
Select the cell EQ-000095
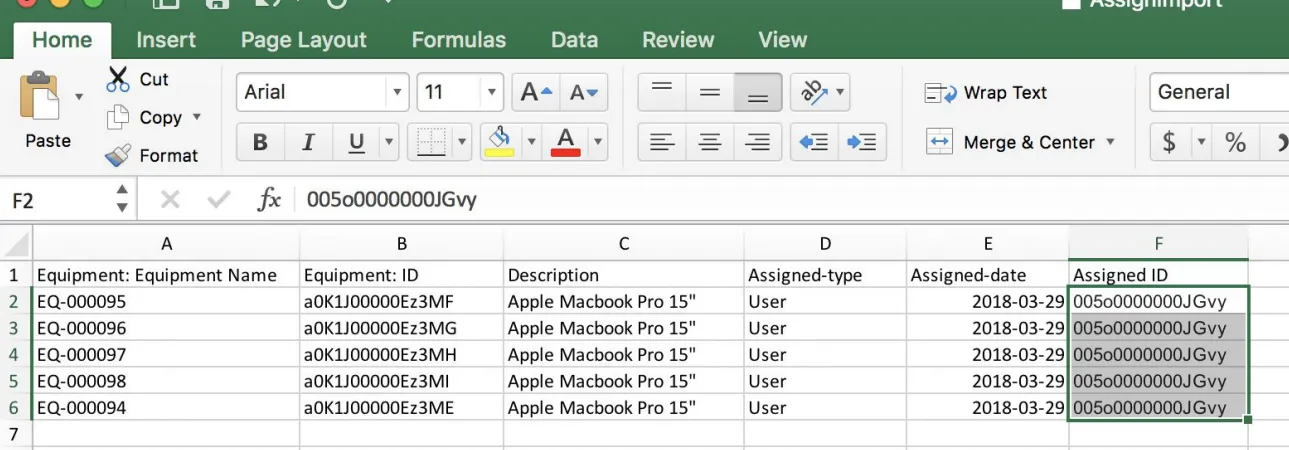[x=166, y=300]
